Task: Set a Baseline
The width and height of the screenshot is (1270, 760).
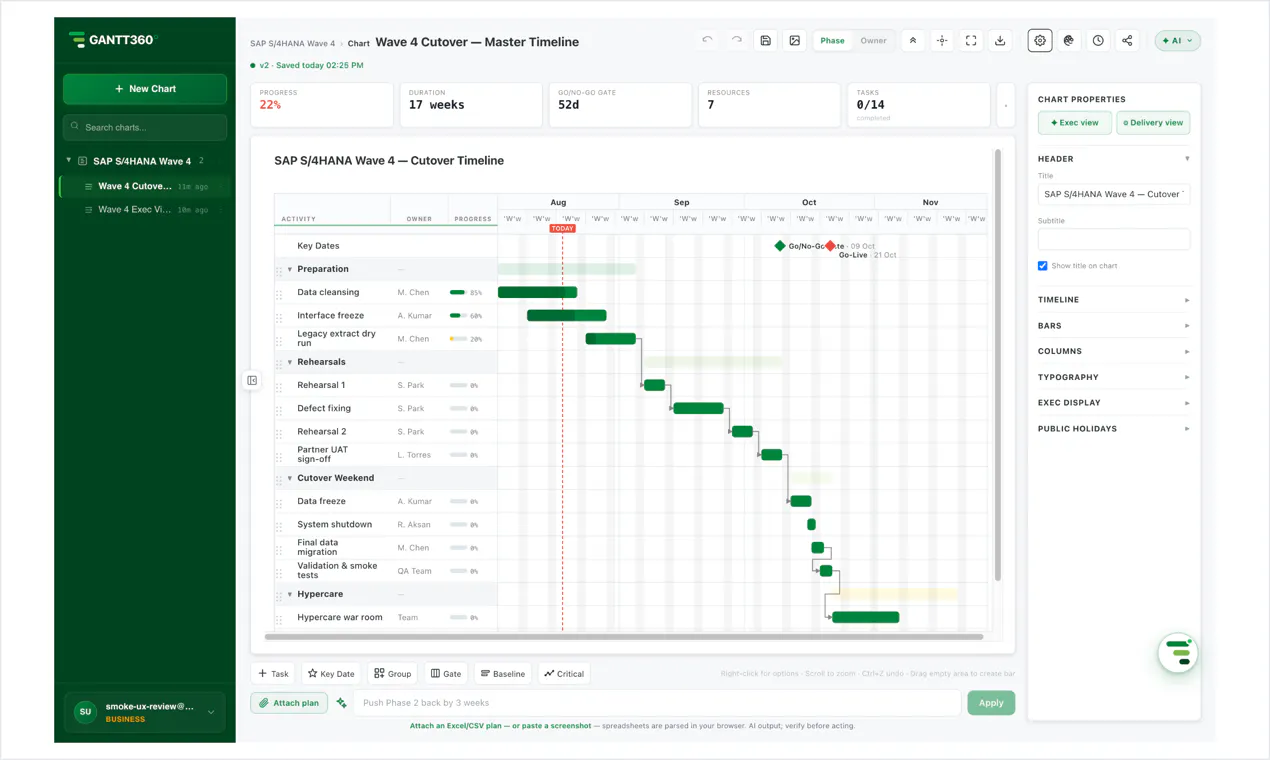Action: (503, 674)
